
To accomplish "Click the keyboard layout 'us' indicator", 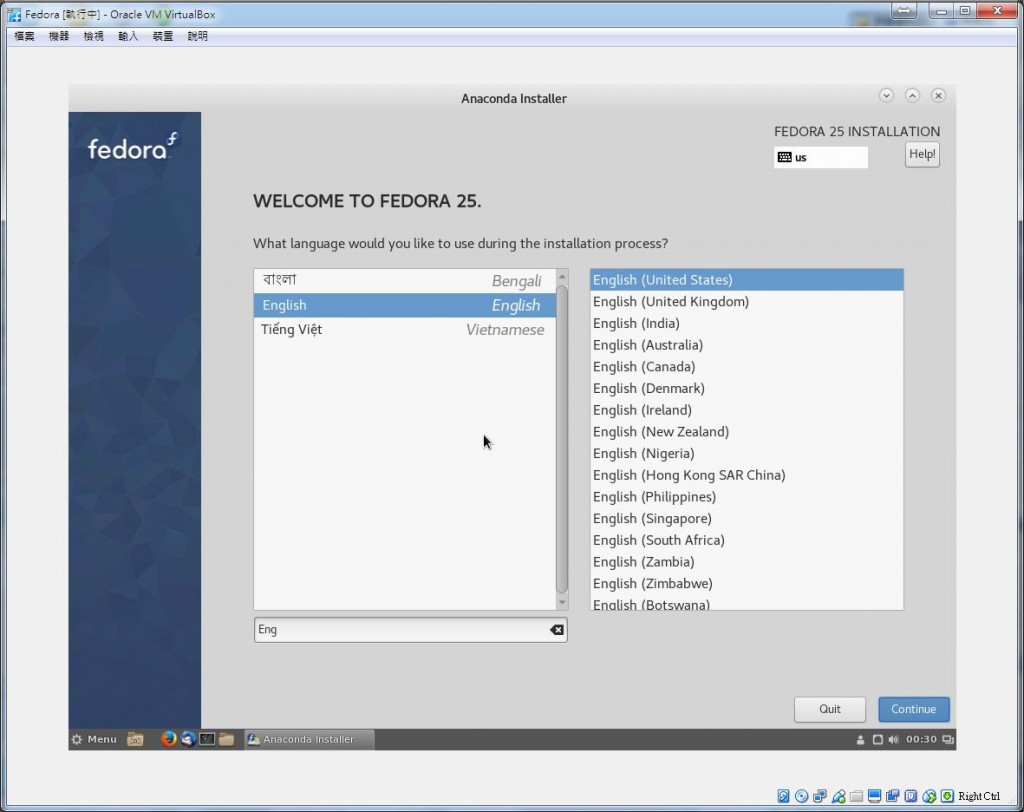I will [821, 157].
